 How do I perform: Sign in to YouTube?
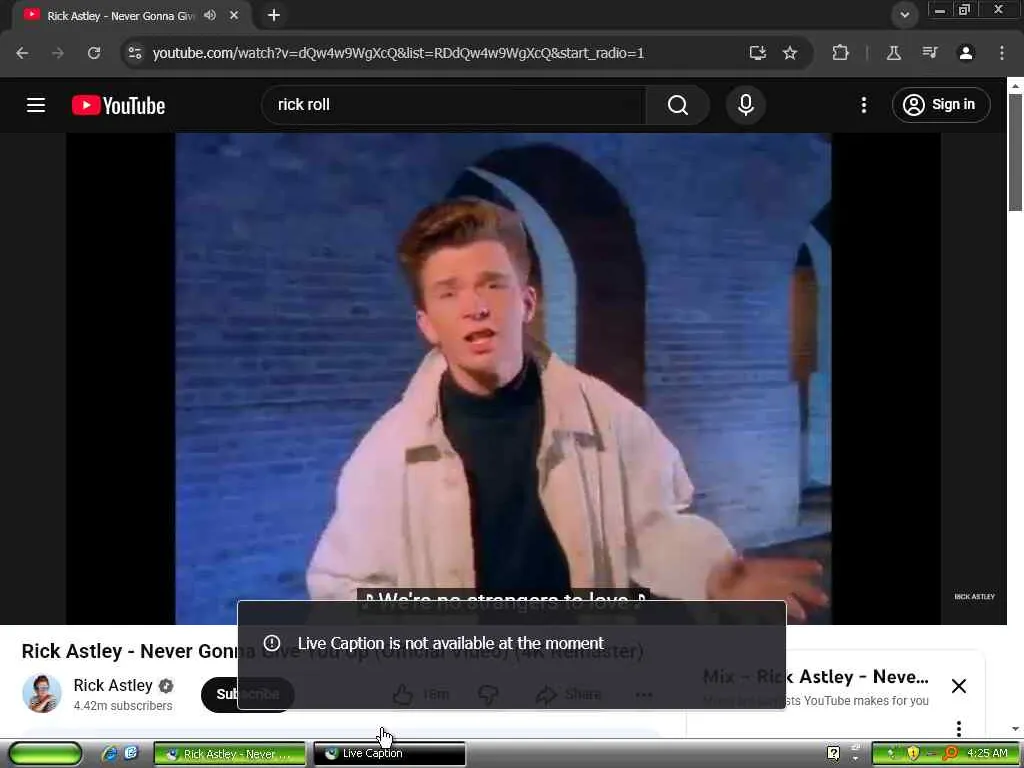pos(941,104)
